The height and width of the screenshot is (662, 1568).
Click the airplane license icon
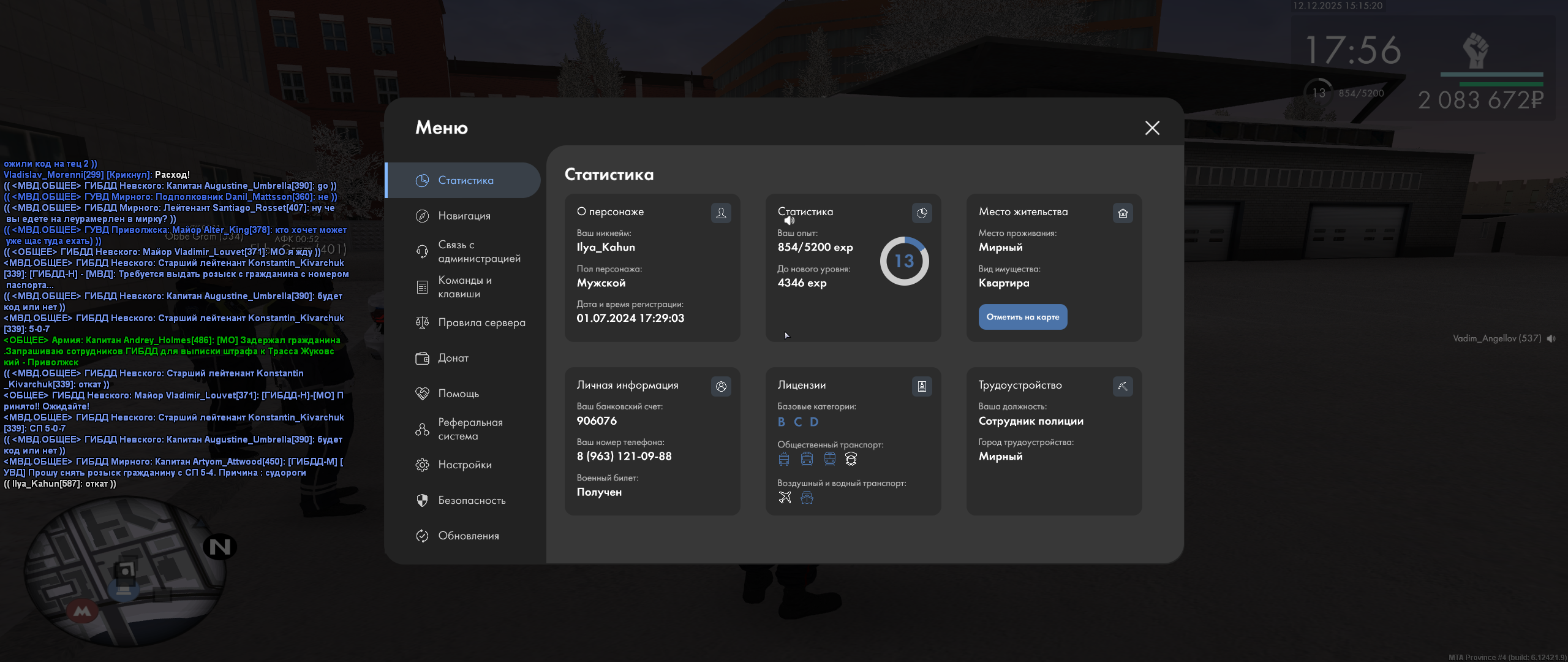pos(785,498)
